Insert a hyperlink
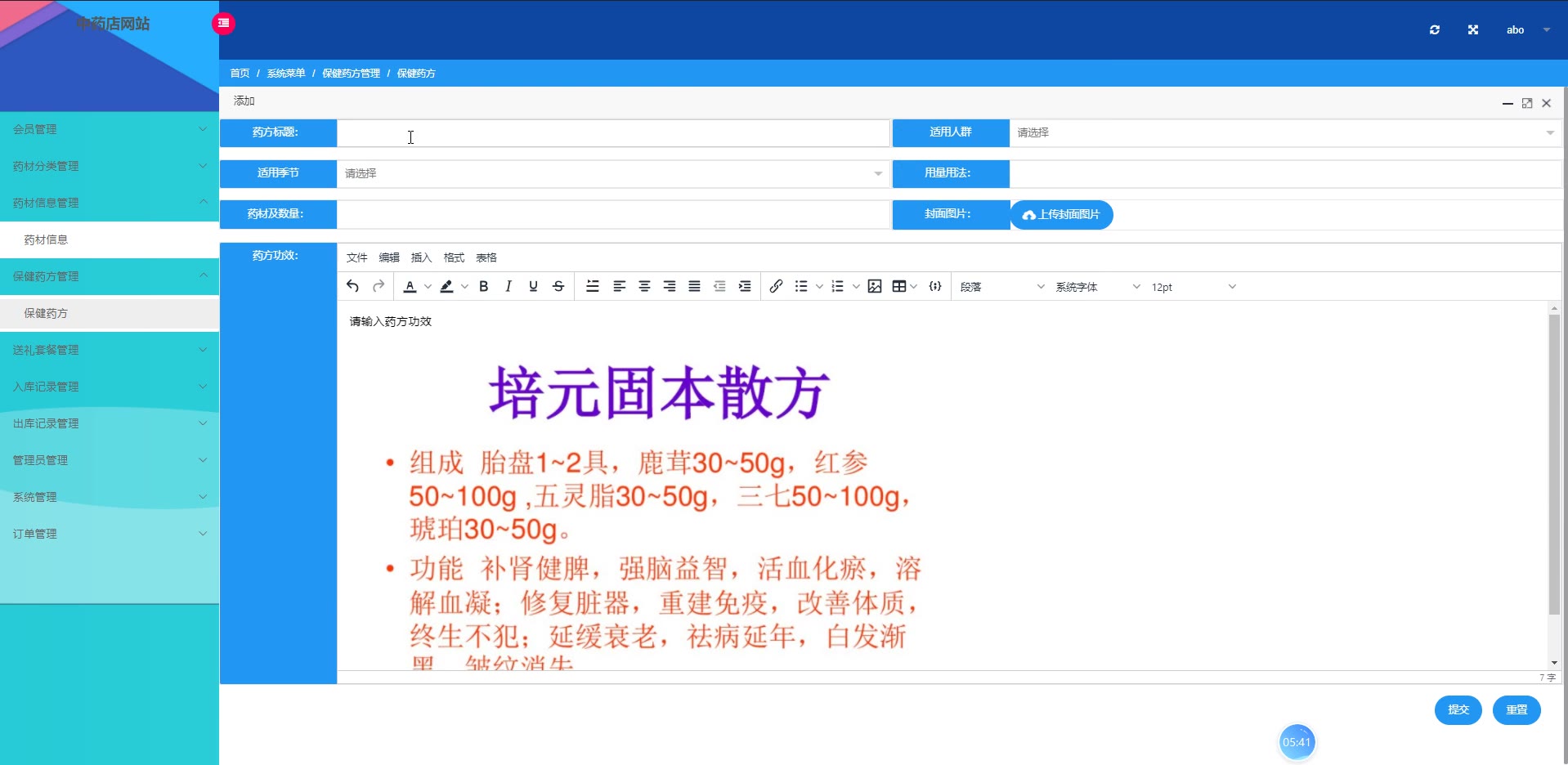1568x765 pixels. (x=776, y=286)
